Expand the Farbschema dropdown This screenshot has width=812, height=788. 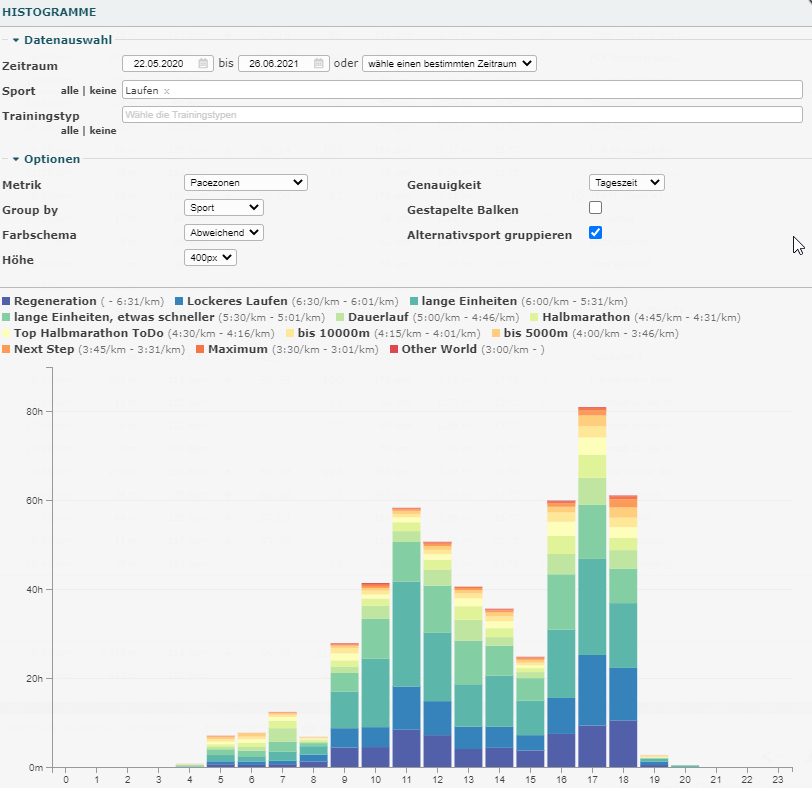(x=224, y=233)
